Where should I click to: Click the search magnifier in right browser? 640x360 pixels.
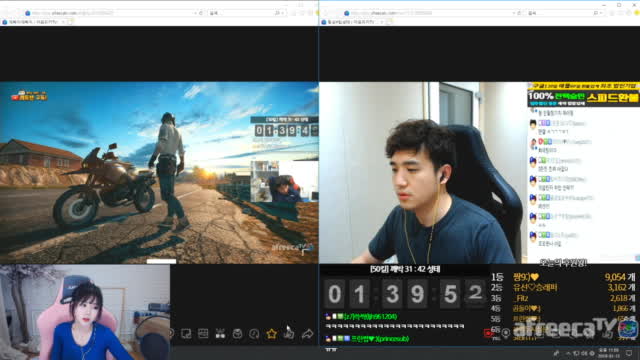596,13
